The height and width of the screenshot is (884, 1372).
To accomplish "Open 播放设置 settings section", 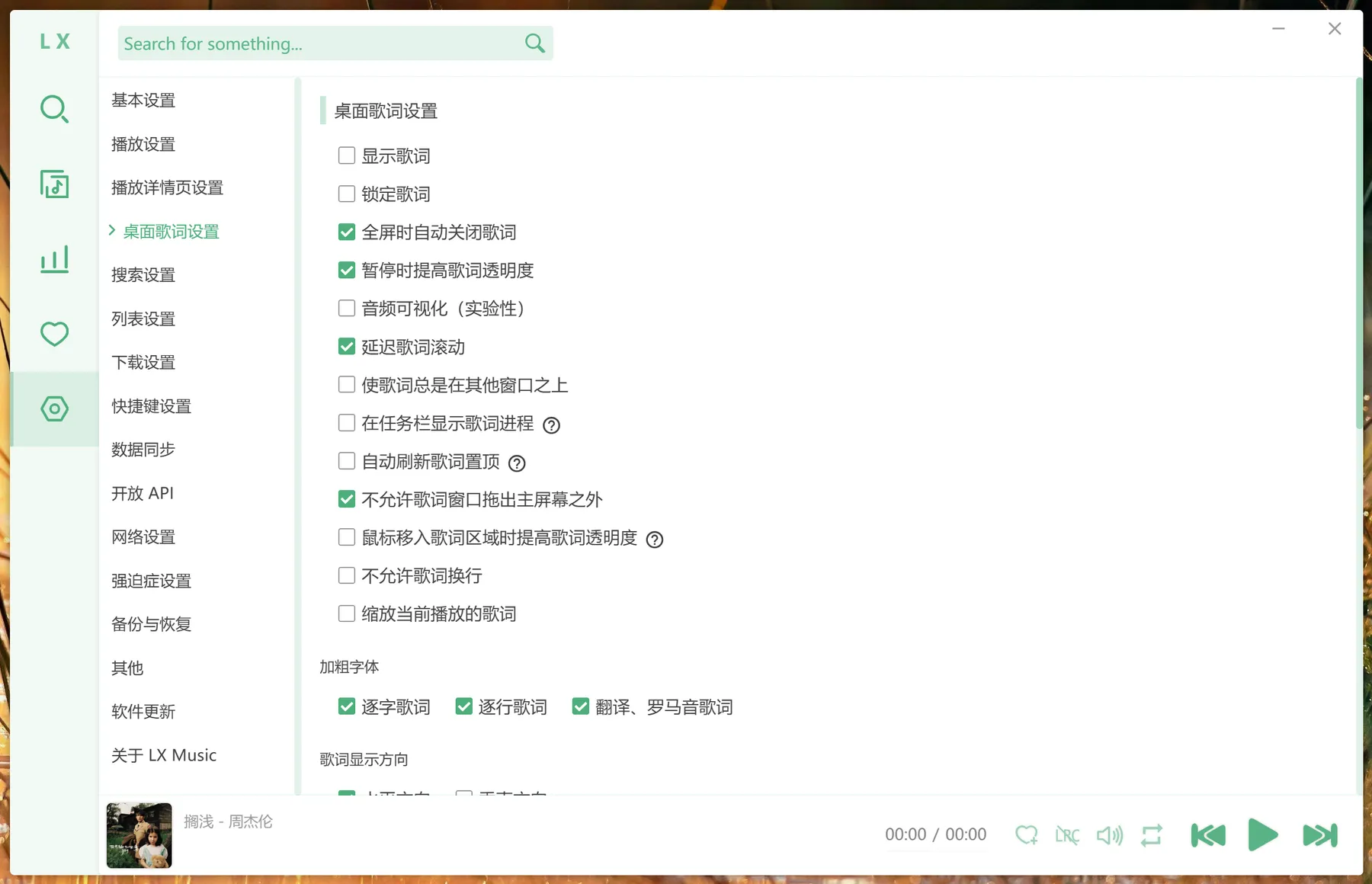I will (143, 144).
